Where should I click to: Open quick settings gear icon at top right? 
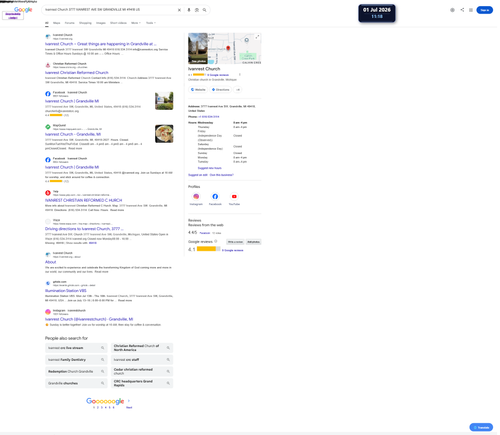coord(452,10)
